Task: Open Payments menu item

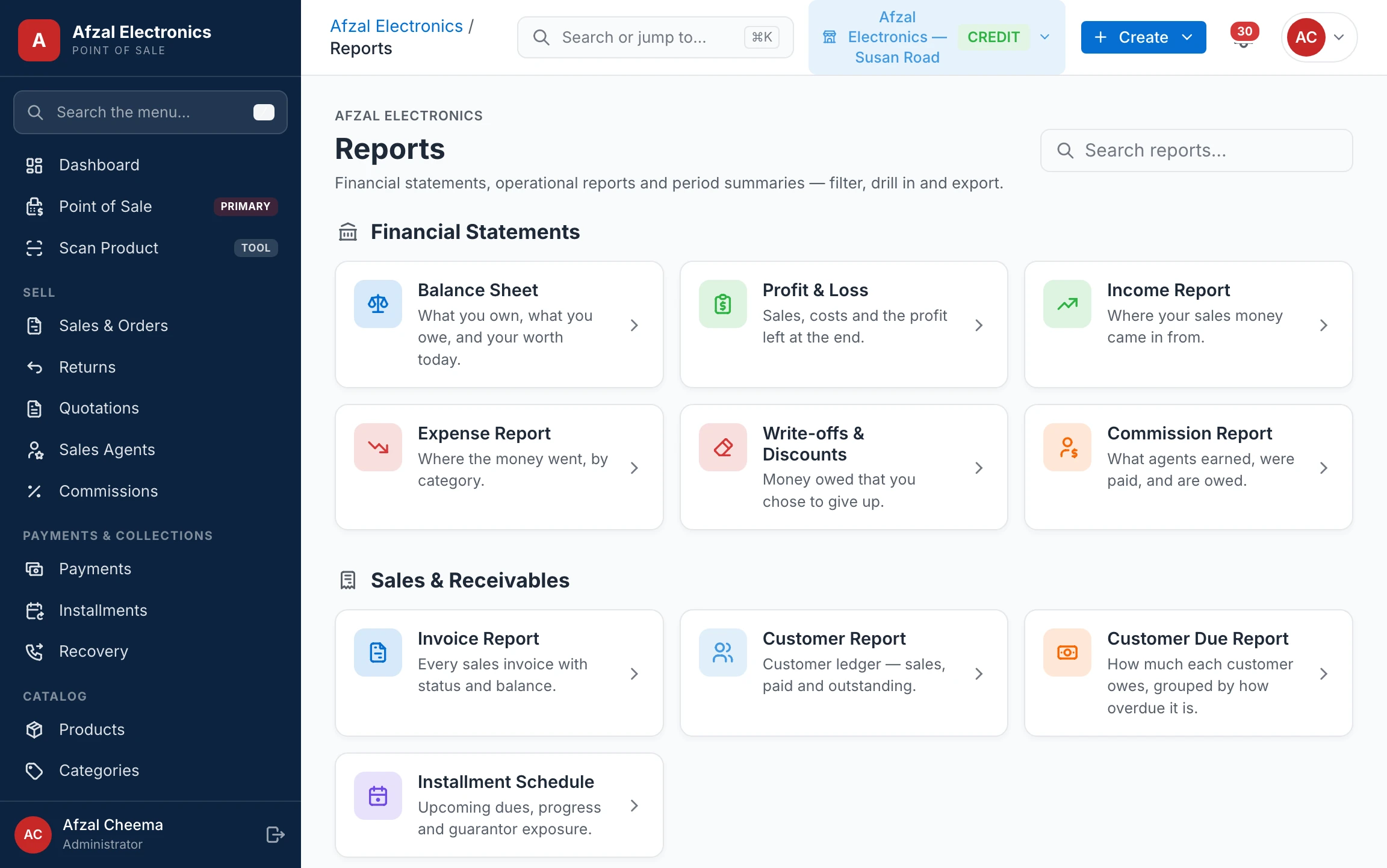Action: point(150,569)
